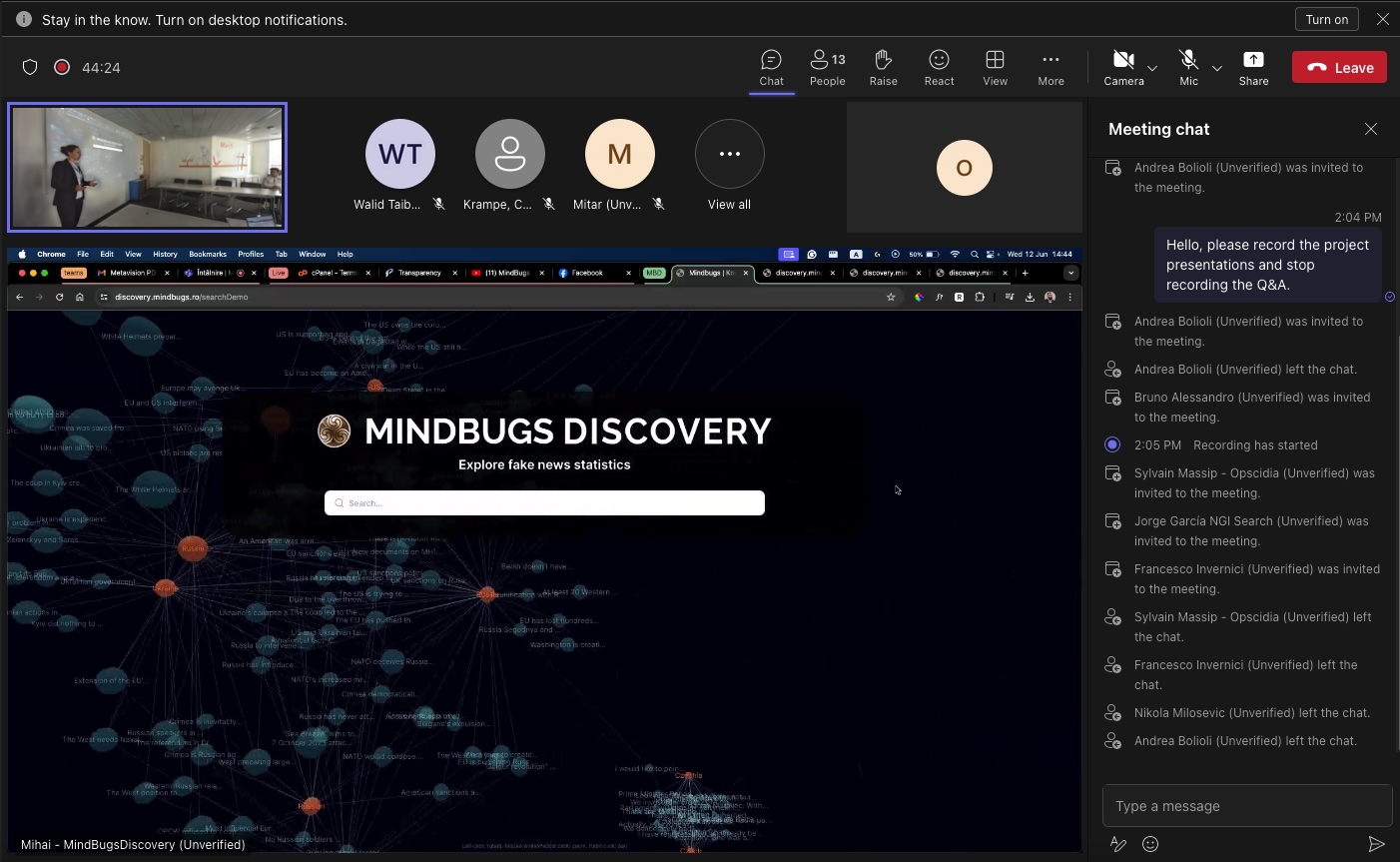Open the History menu in shared Chrome
The width and height of the screenshot is (1400, 862).
[x=165, y=254]
